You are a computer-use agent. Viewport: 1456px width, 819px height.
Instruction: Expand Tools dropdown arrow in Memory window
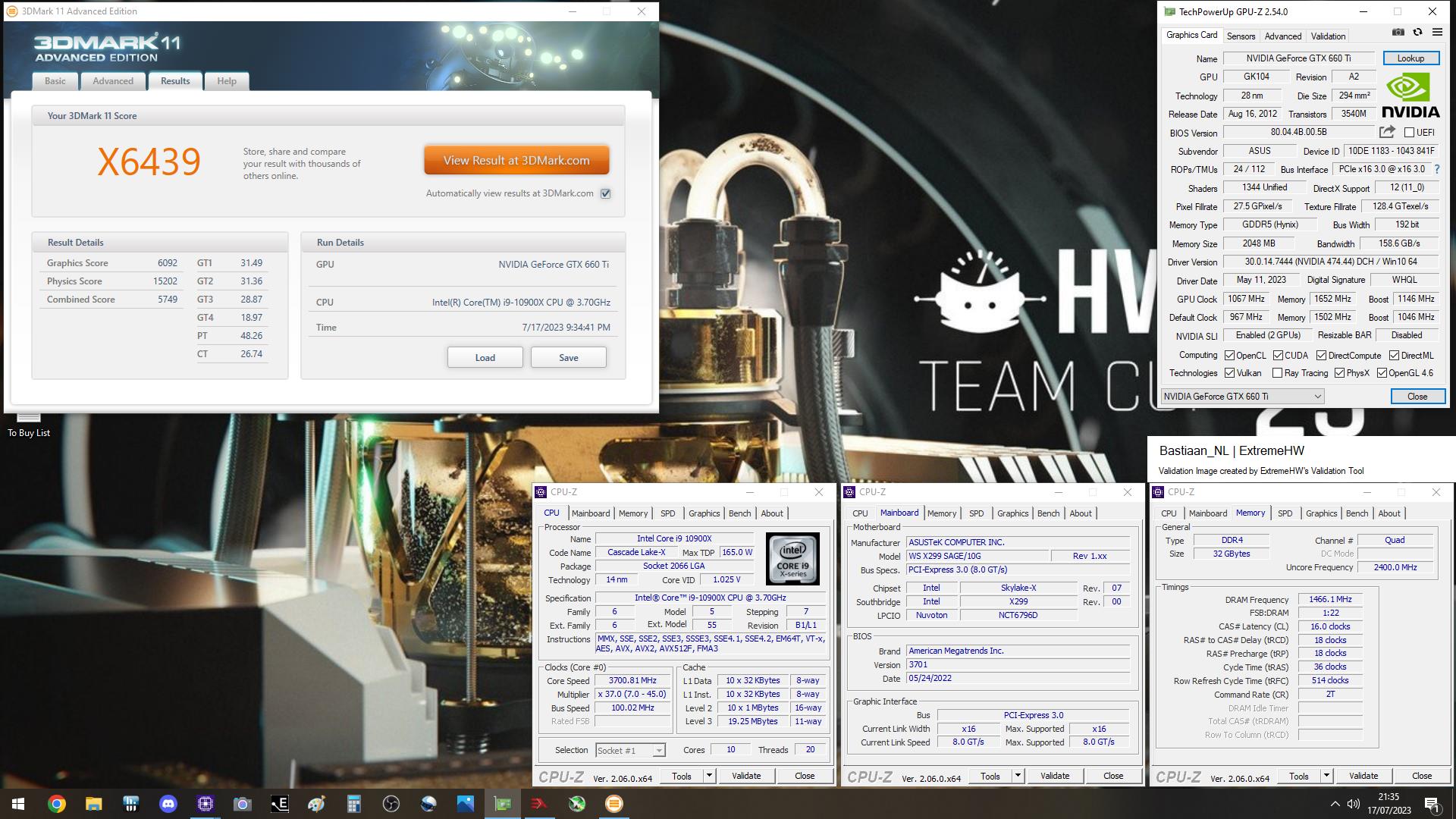pyautogui.click(x=1326, y=776)
